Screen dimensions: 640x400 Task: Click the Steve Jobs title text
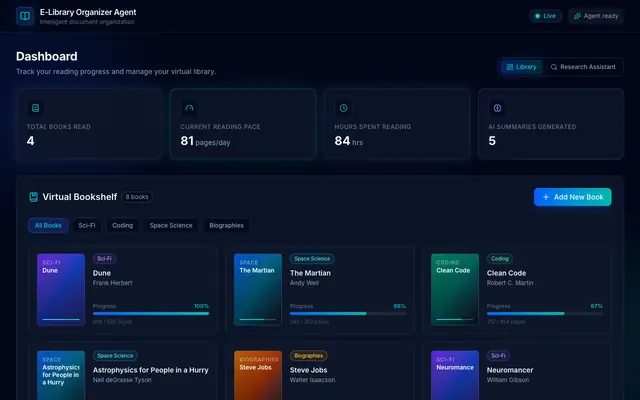click(x=309, y=370)
